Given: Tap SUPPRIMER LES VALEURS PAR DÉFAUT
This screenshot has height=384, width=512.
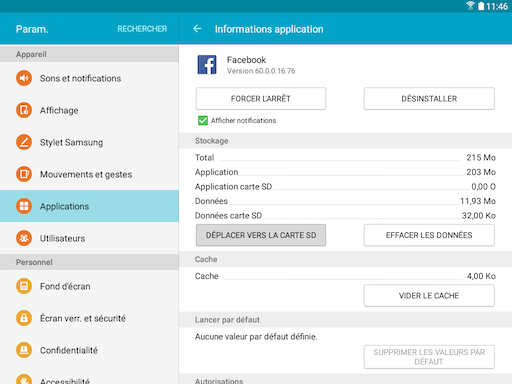Looking at the screenshot, I should click(x=429, y=357).
